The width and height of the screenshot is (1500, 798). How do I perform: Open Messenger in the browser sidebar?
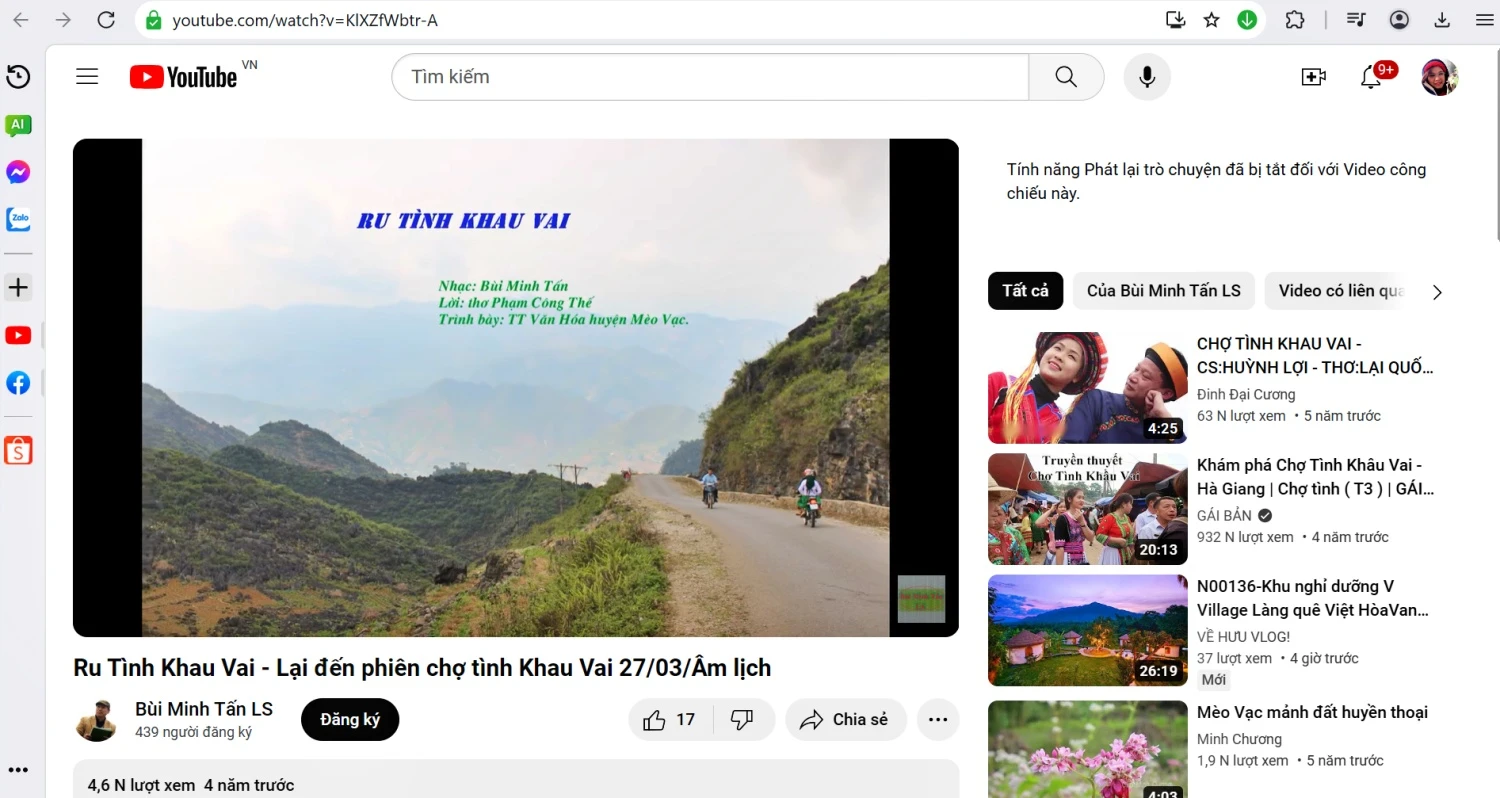(18, 172)
